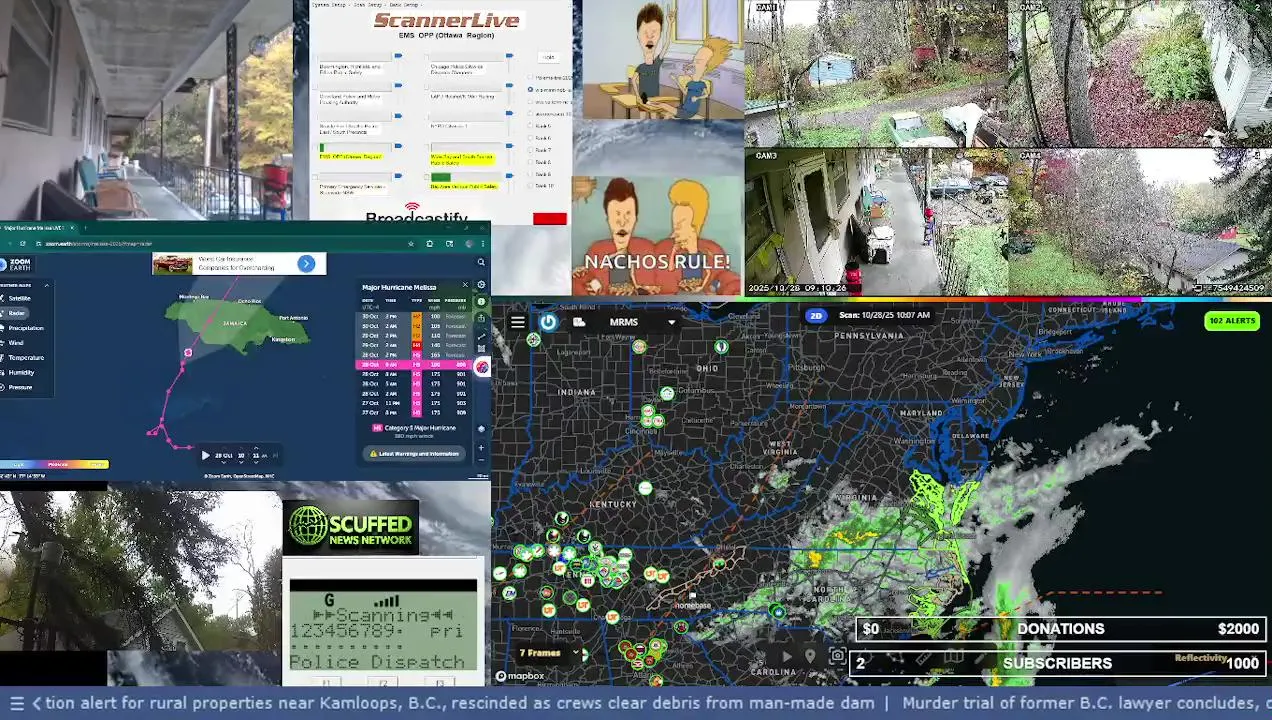Click the top-right button in ScannerLive
The width and height of the screenshot is (1272, 720).
coord(548,57)
